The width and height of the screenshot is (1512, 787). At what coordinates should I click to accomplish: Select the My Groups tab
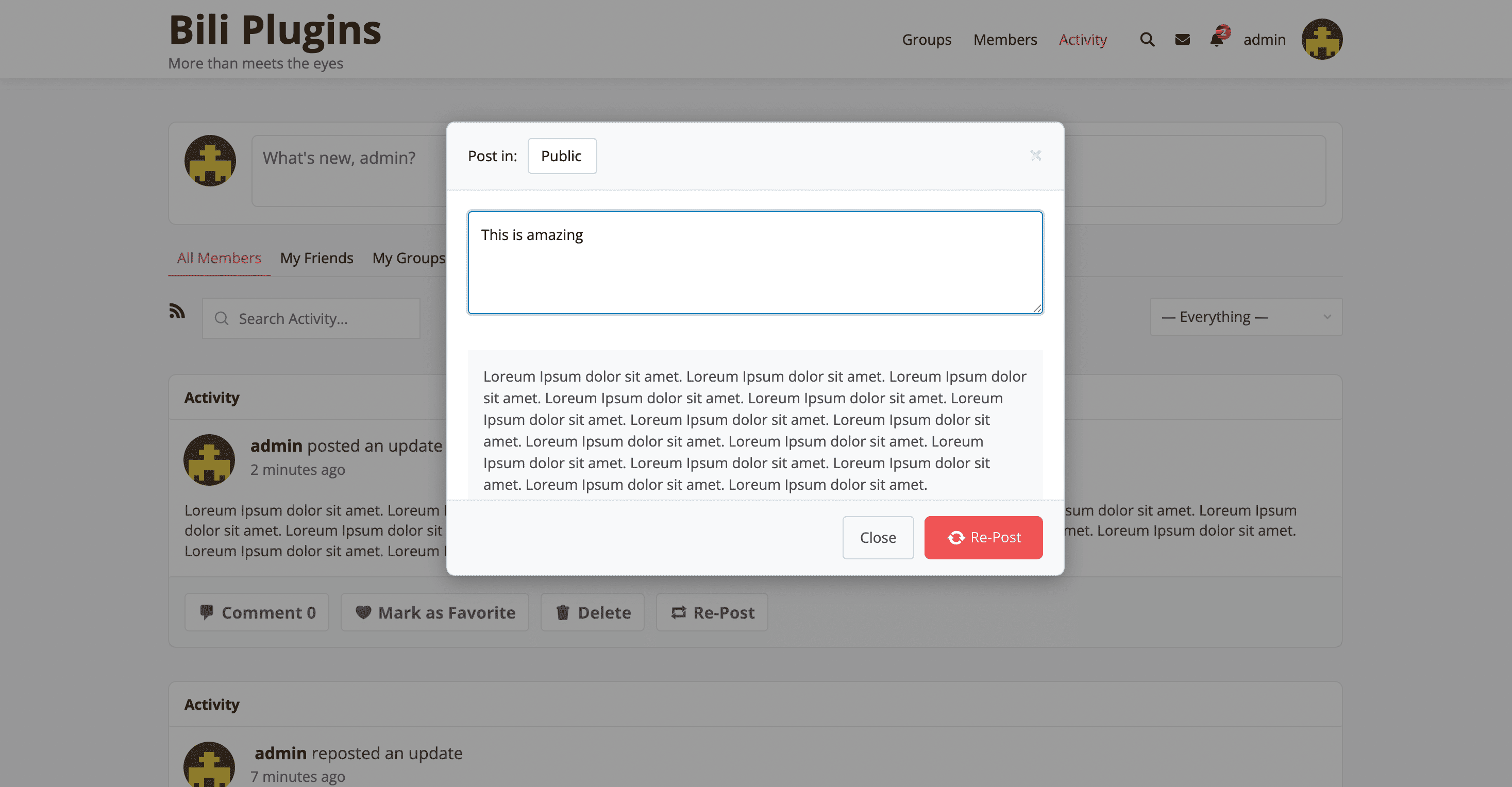coord(409,258)
